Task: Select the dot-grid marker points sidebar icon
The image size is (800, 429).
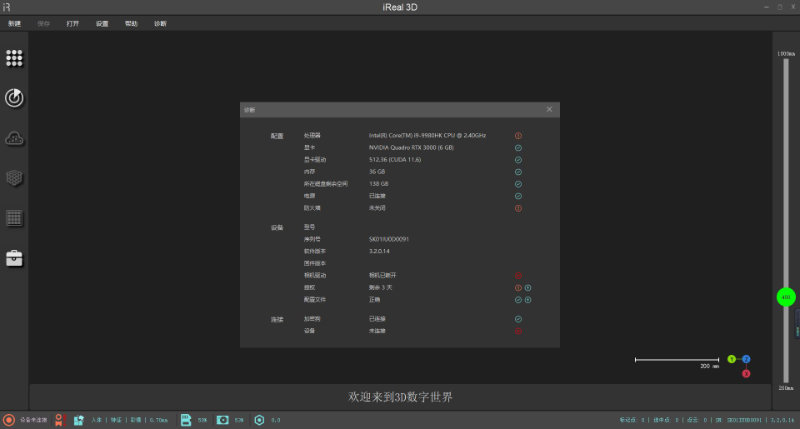Action: click(14, 58)
